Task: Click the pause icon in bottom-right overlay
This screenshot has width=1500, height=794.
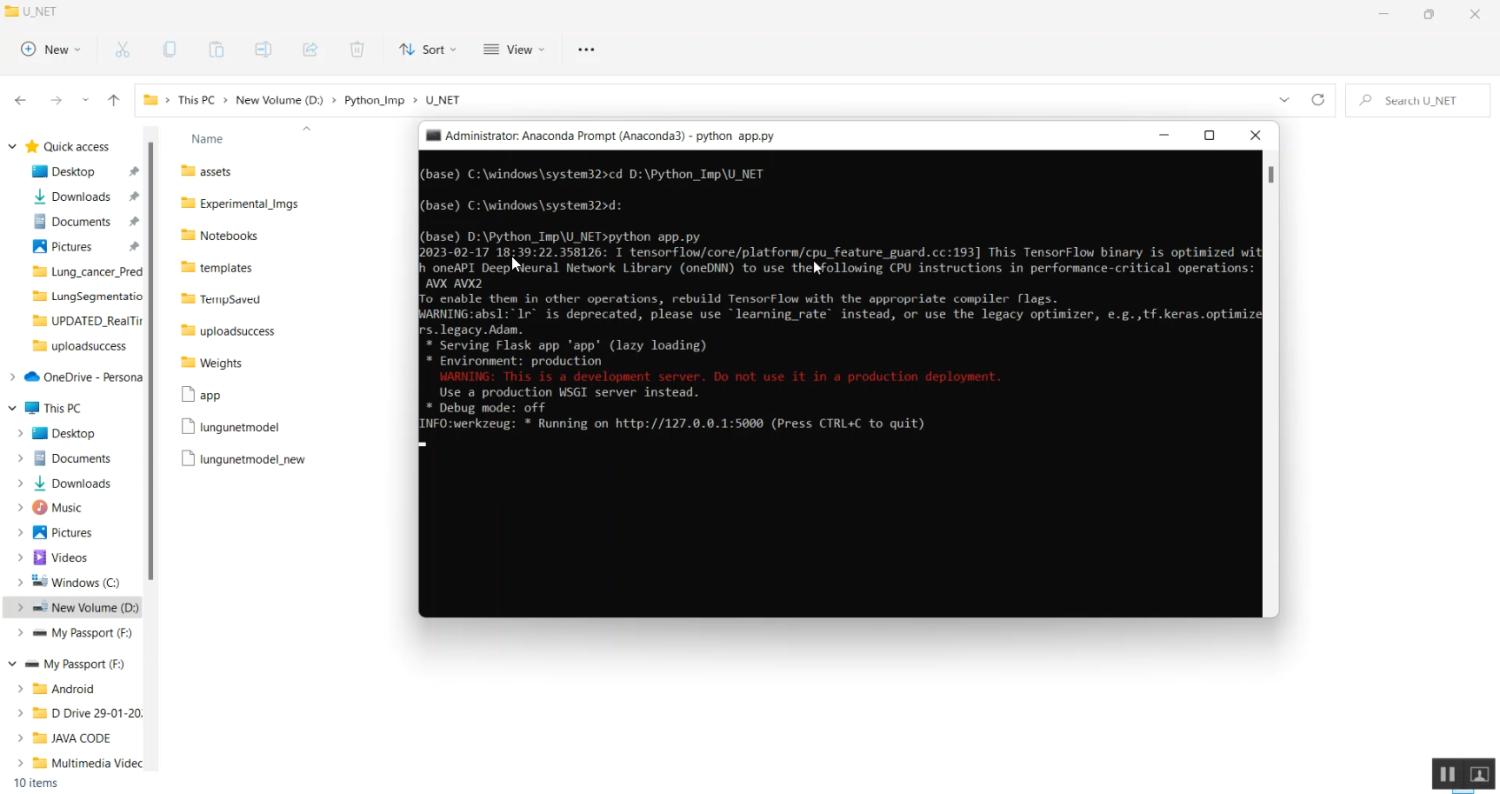Action: click(x=1447, y=774)
